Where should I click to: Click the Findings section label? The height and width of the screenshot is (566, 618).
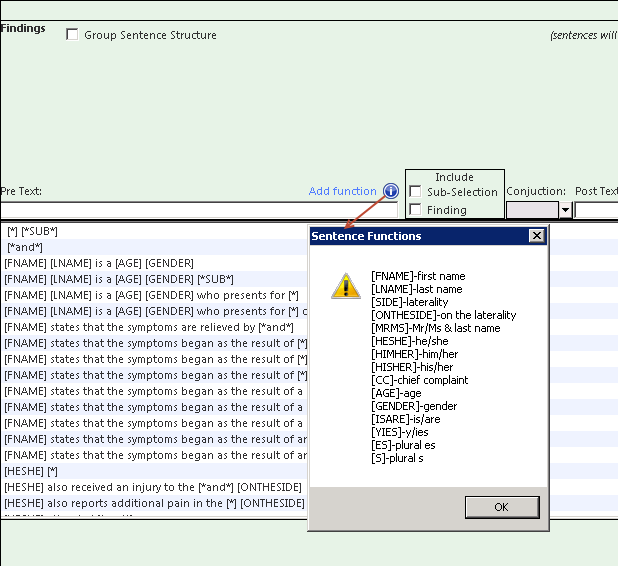click(23, 28)
